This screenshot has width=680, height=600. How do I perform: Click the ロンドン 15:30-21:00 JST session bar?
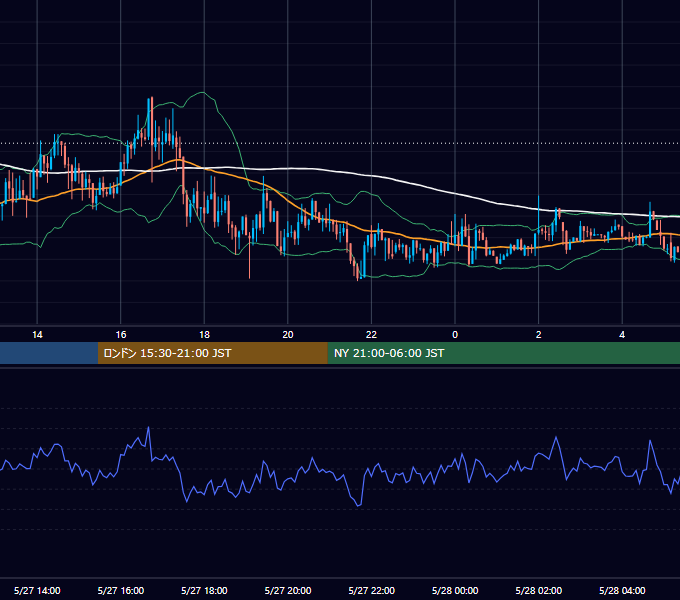pyautogui.click(x=212, y=353)
